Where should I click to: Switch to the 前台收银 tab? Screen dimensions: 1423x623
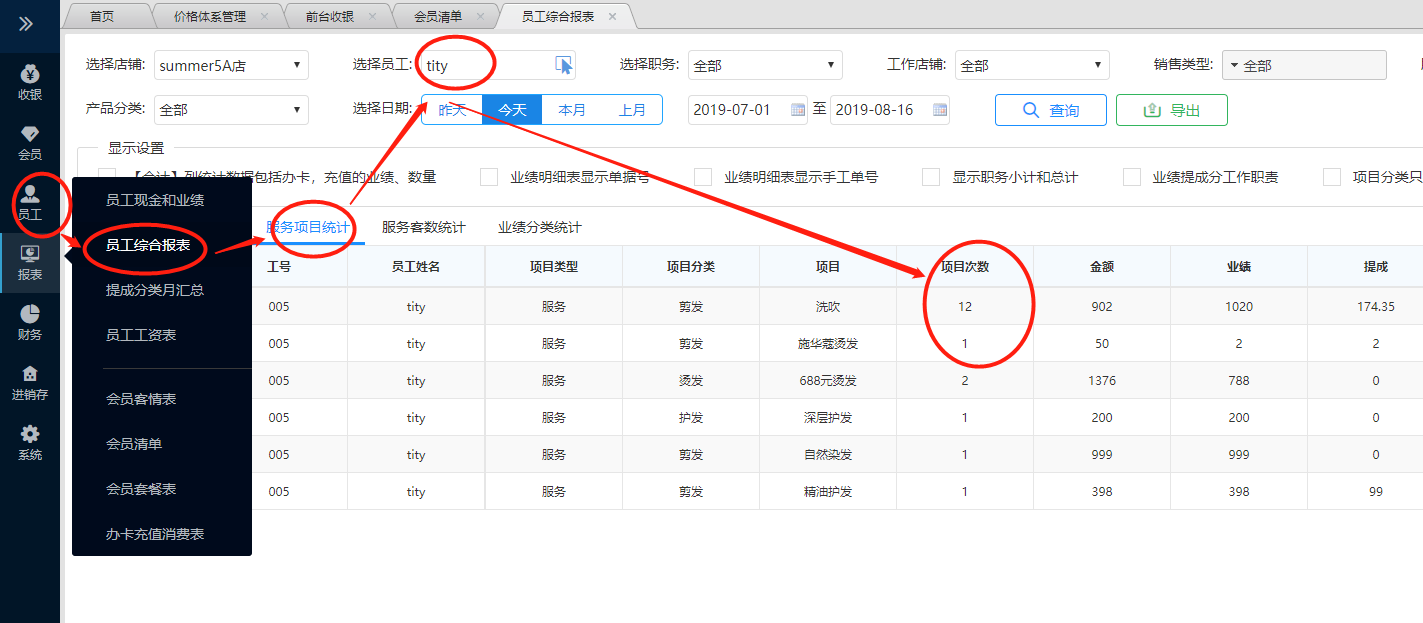tap(329, 17)
